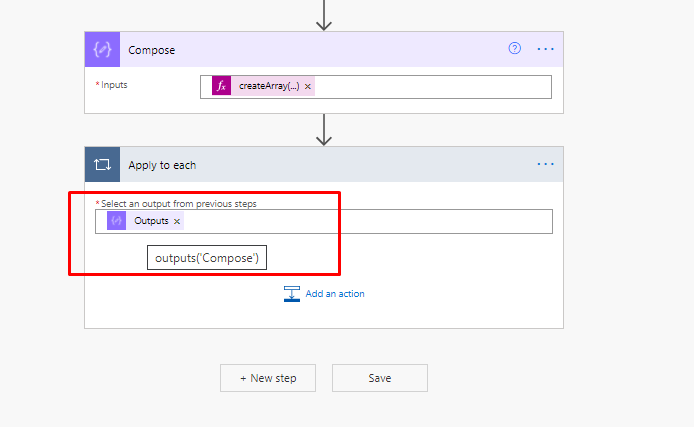Click the fx expression icon in Inputs
Image resolution: width=694 pixels, height=427 pixels.
221,86
